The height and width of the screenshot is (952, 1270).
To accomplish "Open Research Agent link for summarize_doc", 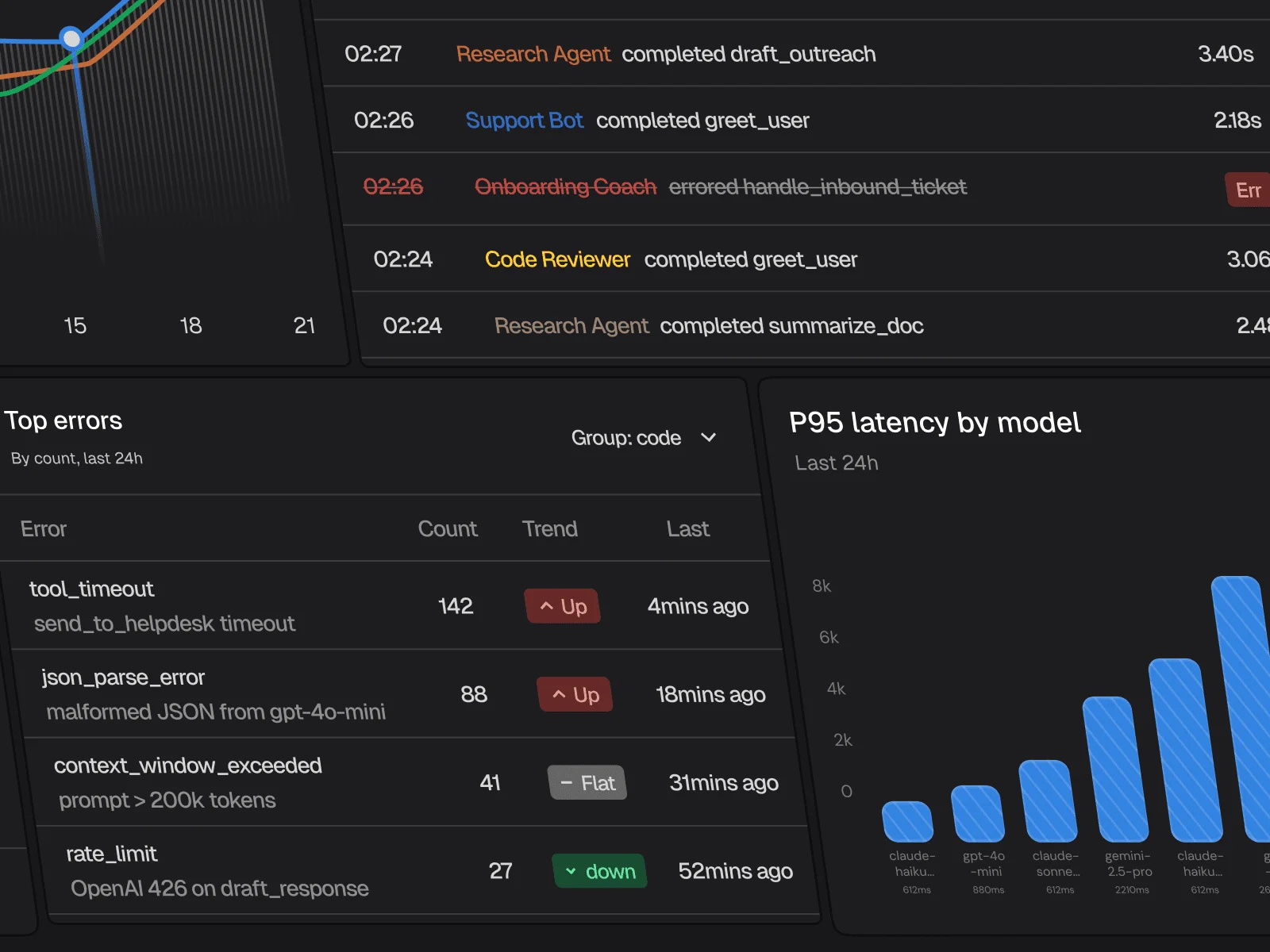I will (x=571, y=326).
